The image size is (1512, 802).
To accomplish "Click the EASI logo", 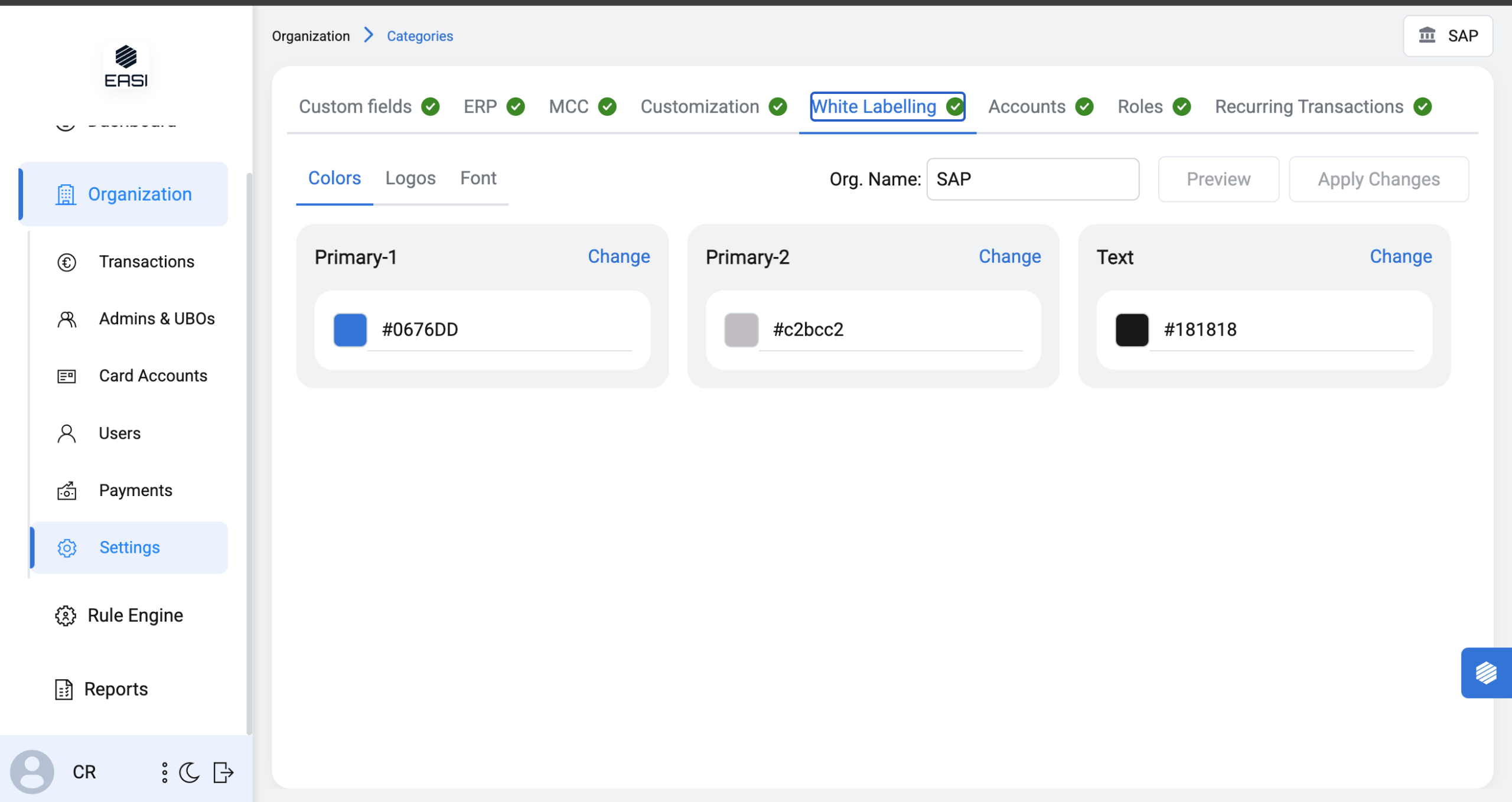I will click(x=126, y=66).
